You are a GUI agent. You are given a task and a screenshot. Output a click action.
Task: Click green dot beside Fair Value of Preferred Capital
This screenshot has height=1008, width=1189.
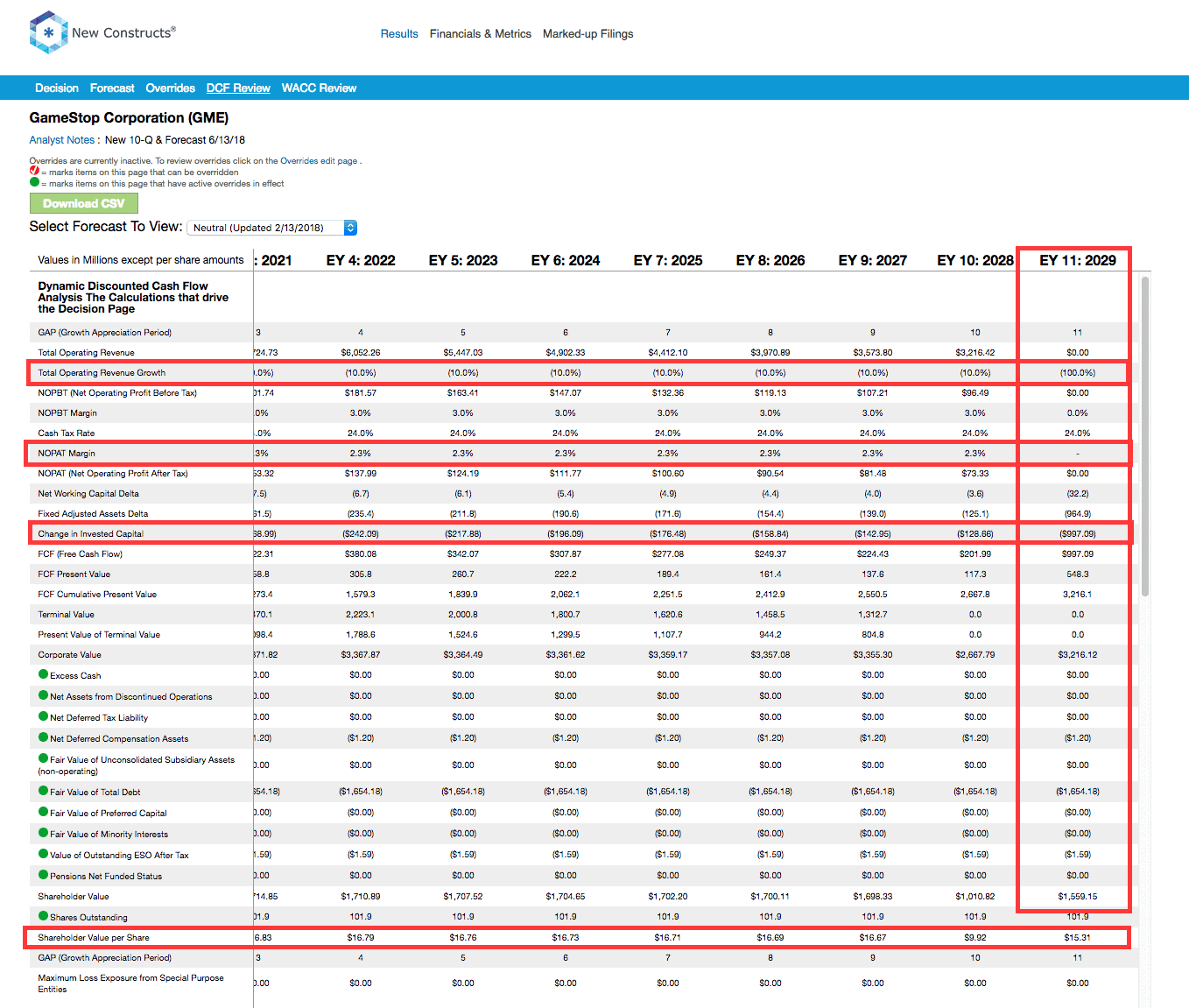coord(43,812)
